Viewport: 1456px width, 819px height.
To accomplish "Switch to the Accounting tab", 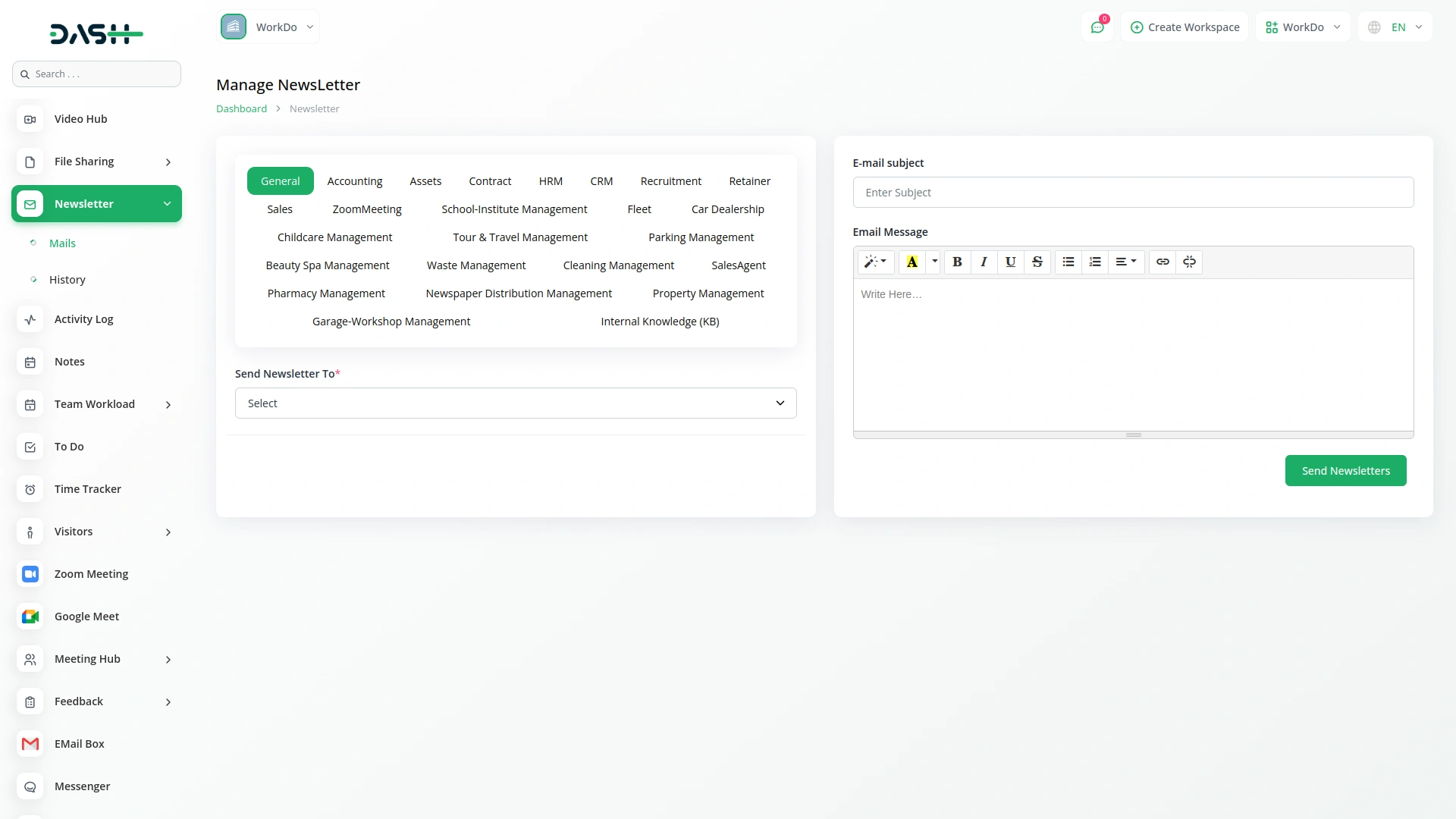I will (355, 181).
